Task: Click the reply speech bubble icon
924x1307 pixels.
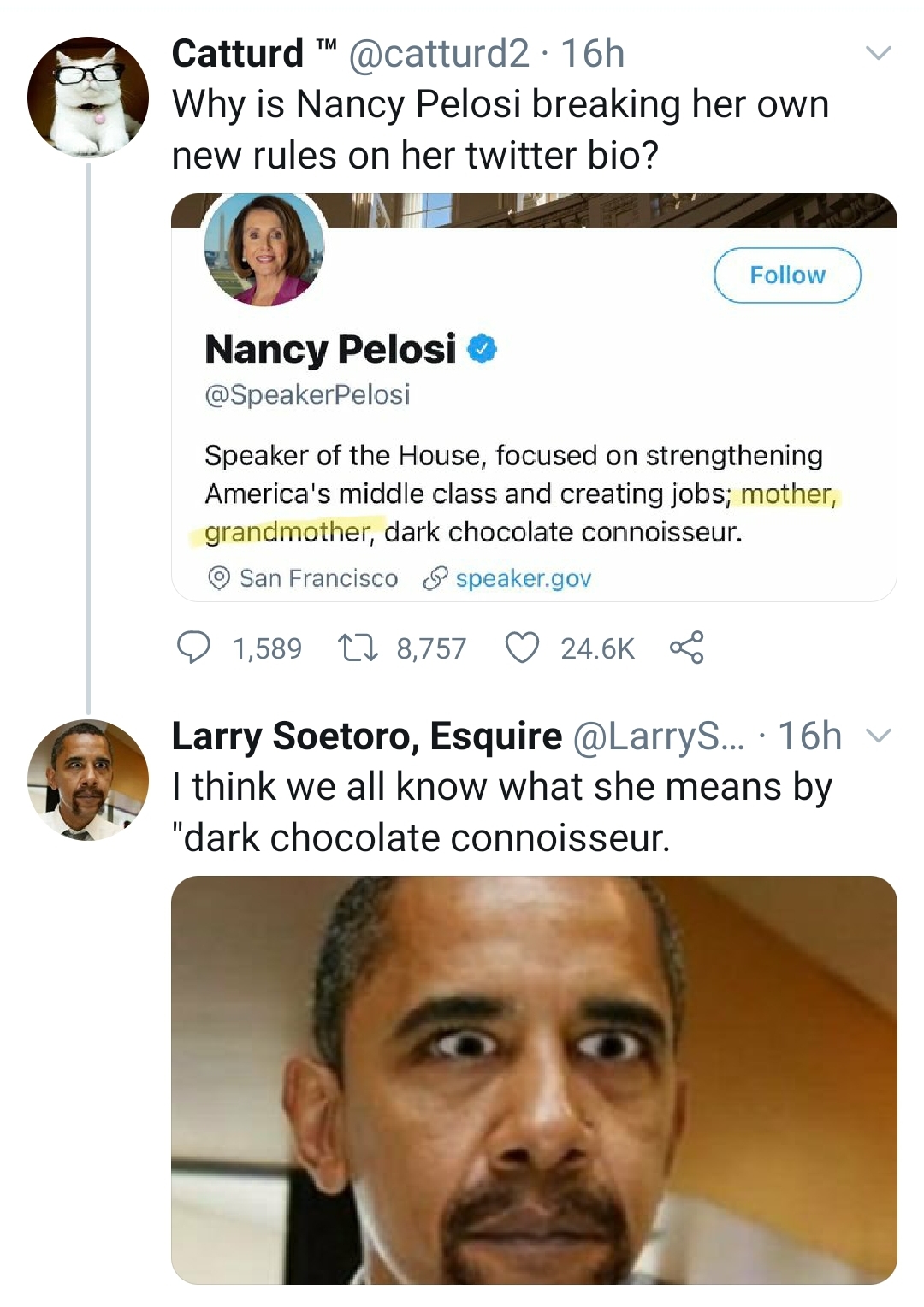Action: tap(193, 648)
